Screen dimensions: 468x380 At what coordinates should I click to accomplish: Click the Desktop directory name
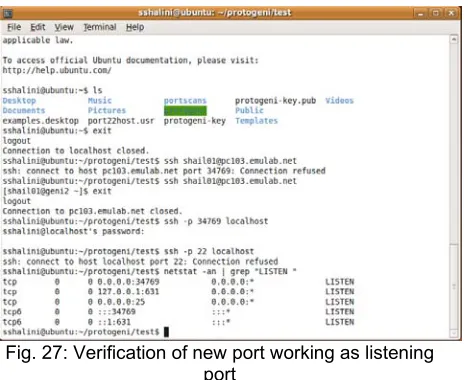pos(19,100)
